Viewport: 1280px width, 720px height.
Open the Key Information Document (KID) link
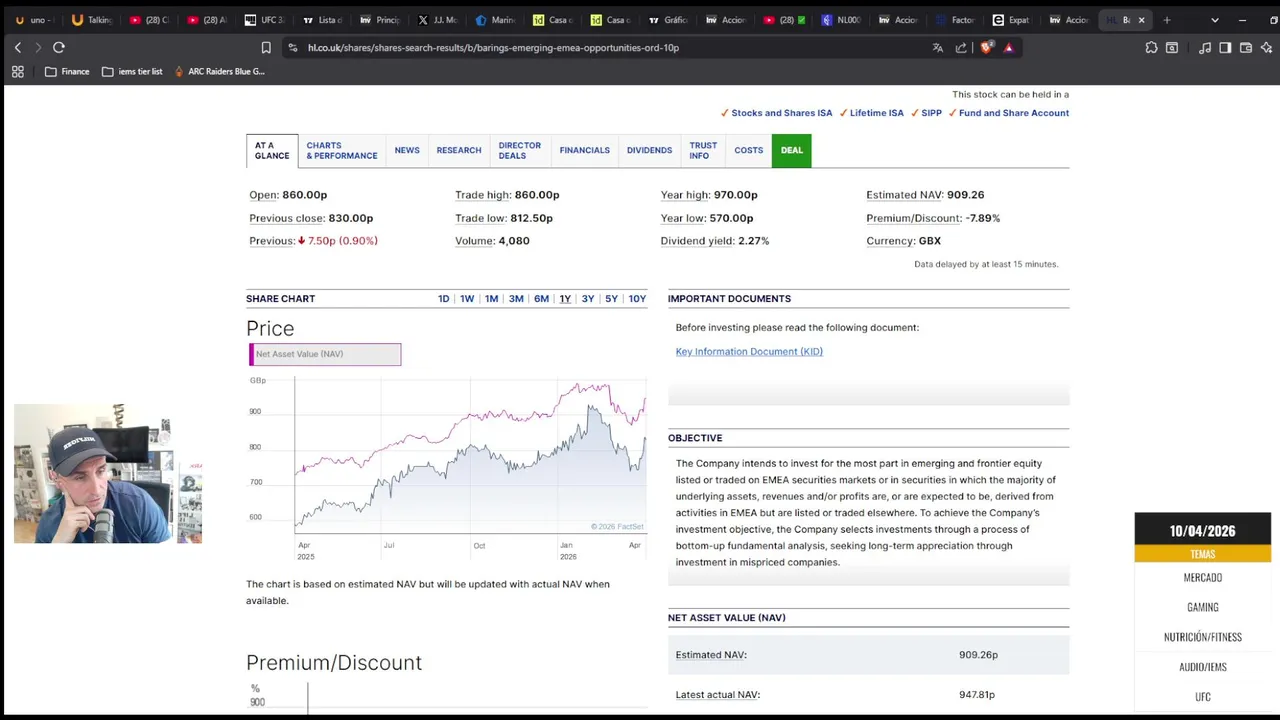[749, 351]
